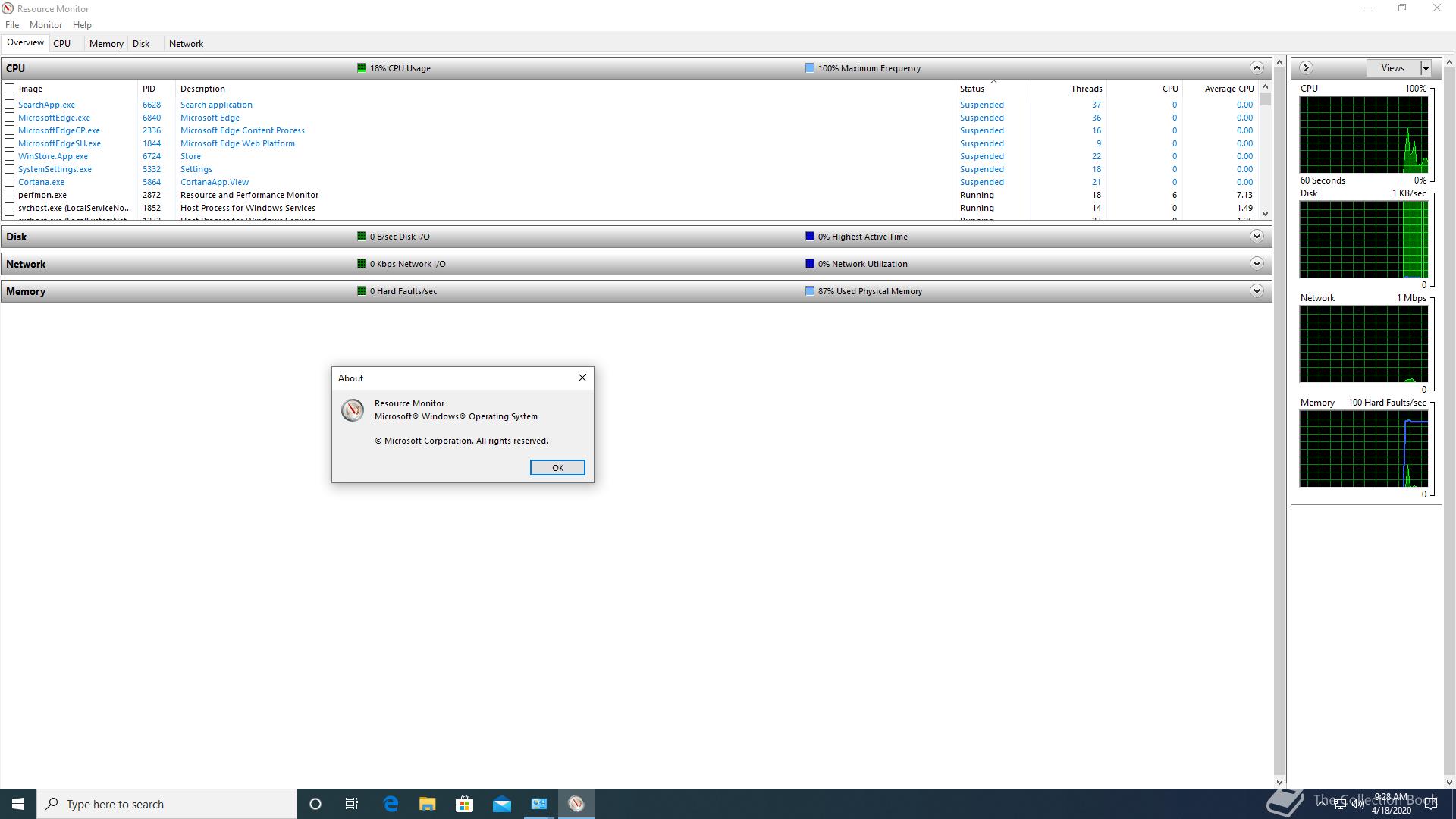Click the green CPU Usage indicator square
Viewport: 1456px width, 819px height.
coord(362,68)
